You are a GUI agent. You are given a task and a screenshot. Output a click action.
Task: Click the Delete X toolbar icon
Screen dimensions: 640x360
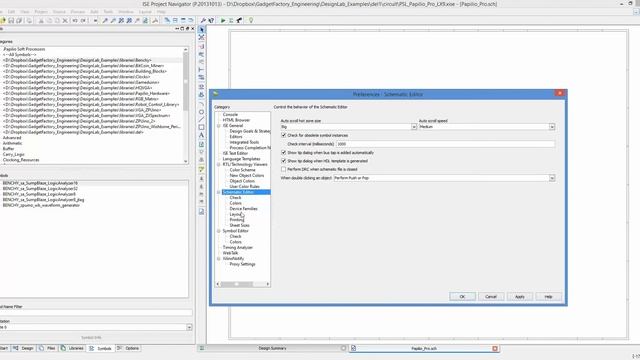pos(65,20)
